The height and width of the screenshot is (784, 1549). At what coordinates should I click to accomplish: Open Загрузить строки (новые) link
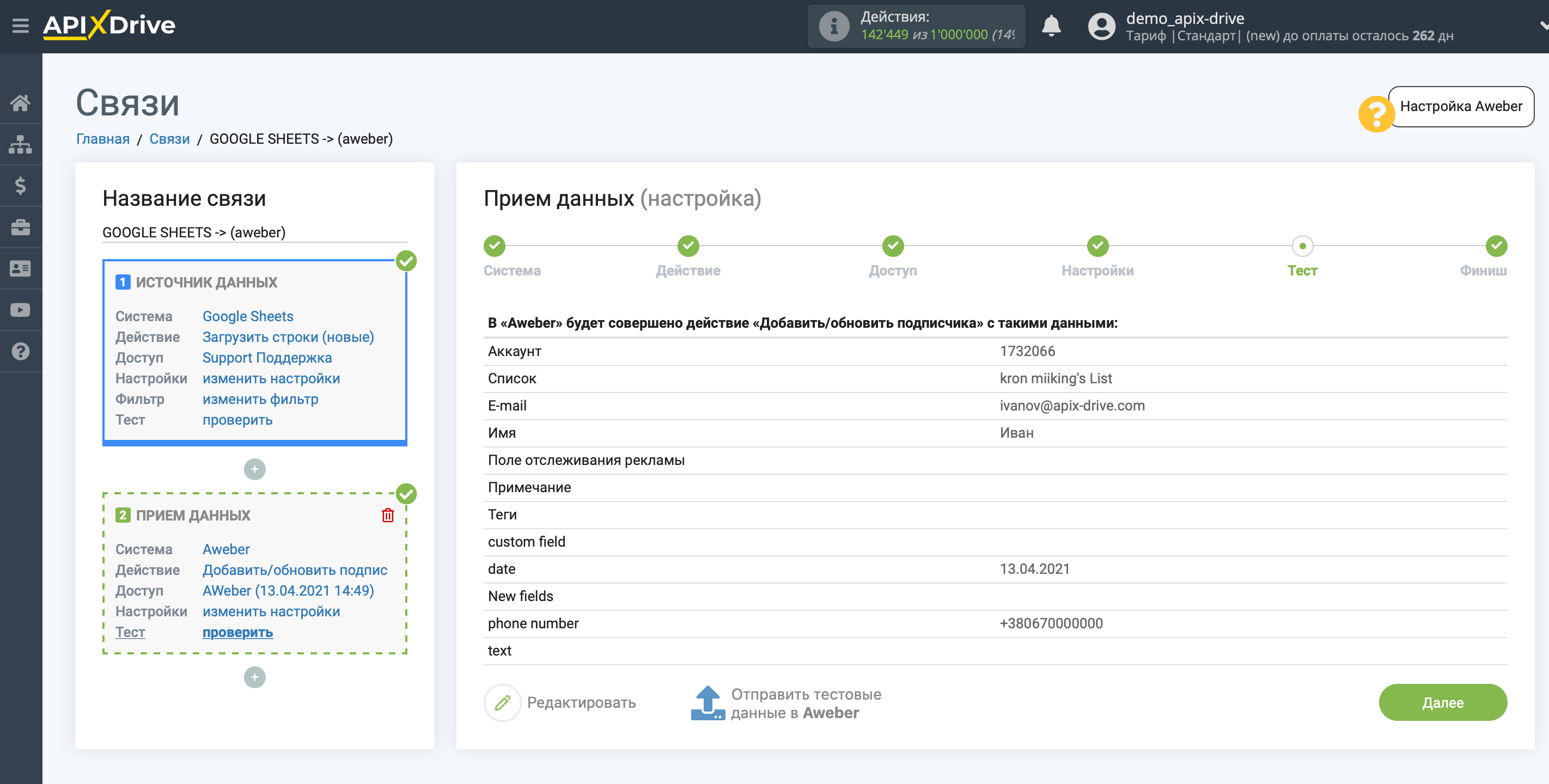point(288,336)
